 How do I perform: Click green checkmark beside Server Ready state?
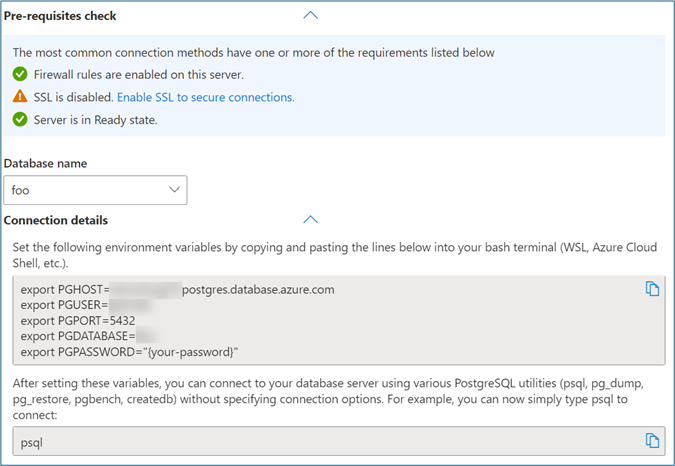coord(19,120)
